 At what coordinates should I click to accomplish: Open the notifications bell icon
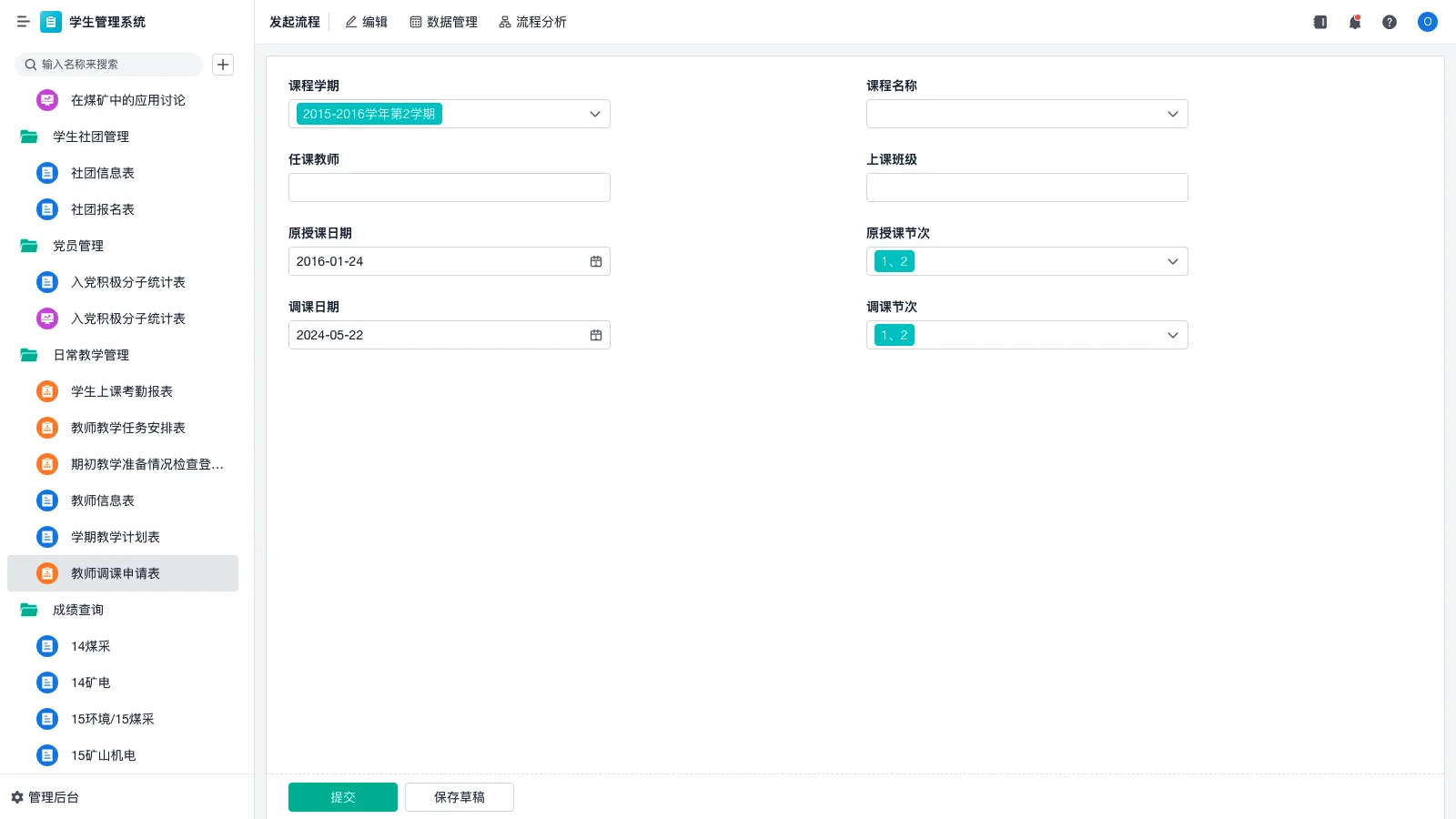pos(1355,22)
